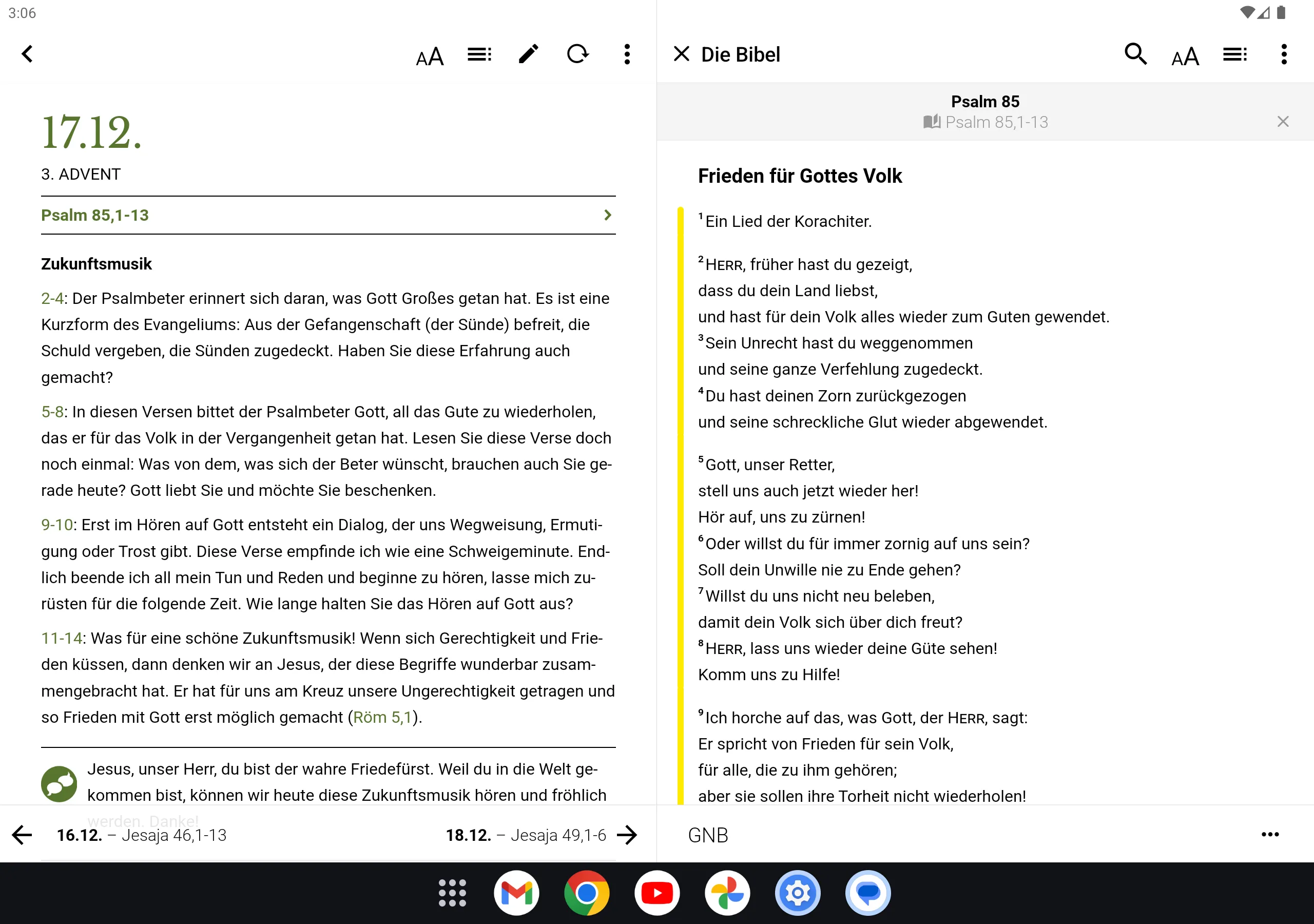This screenshot has height=924, width=1314.
Task: Launch Chrome from the taskbar
Action: tap(587, 893)
